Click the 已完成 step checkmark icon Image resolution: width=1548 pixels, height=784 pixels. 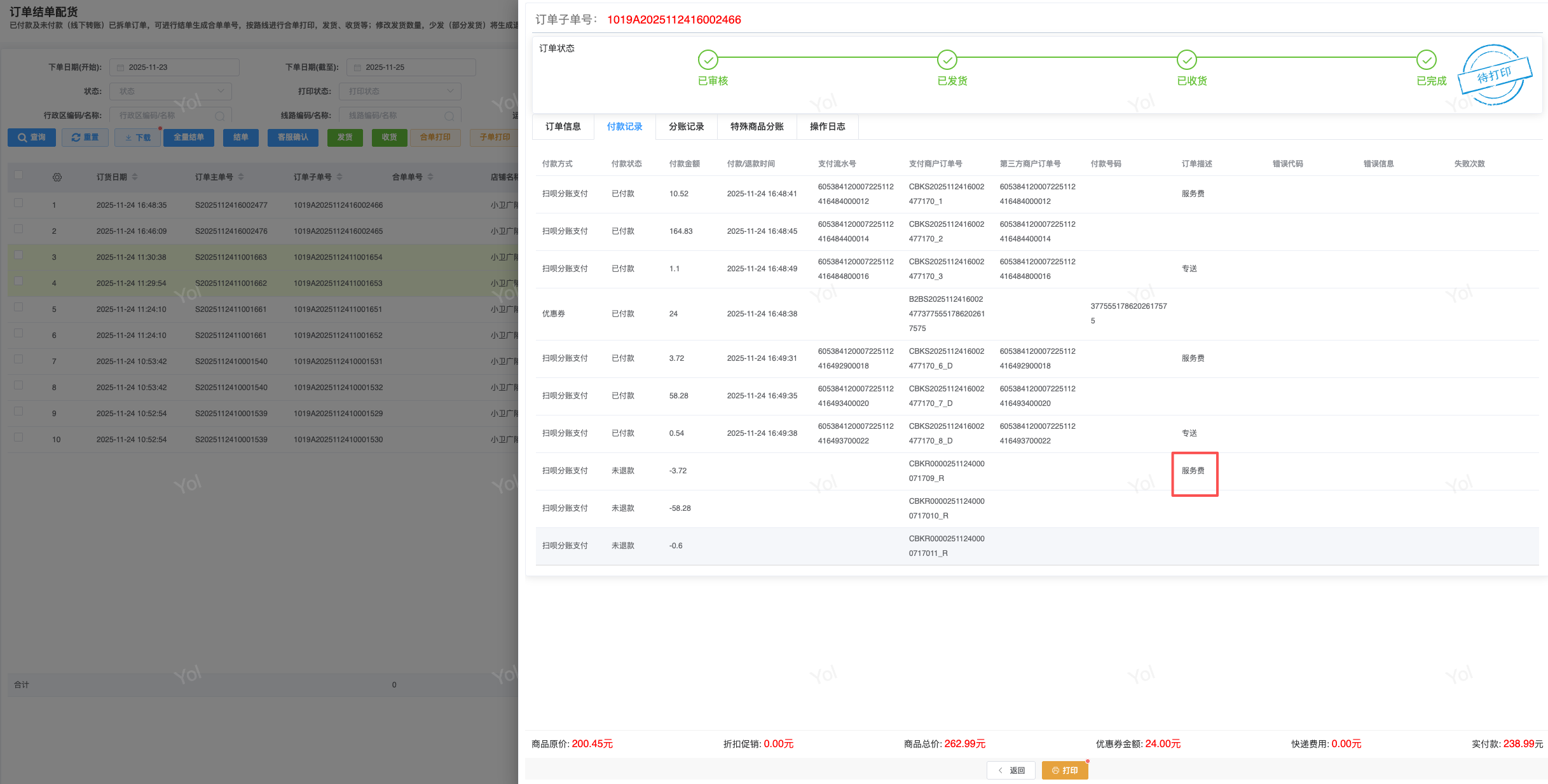pos(1426,60)
